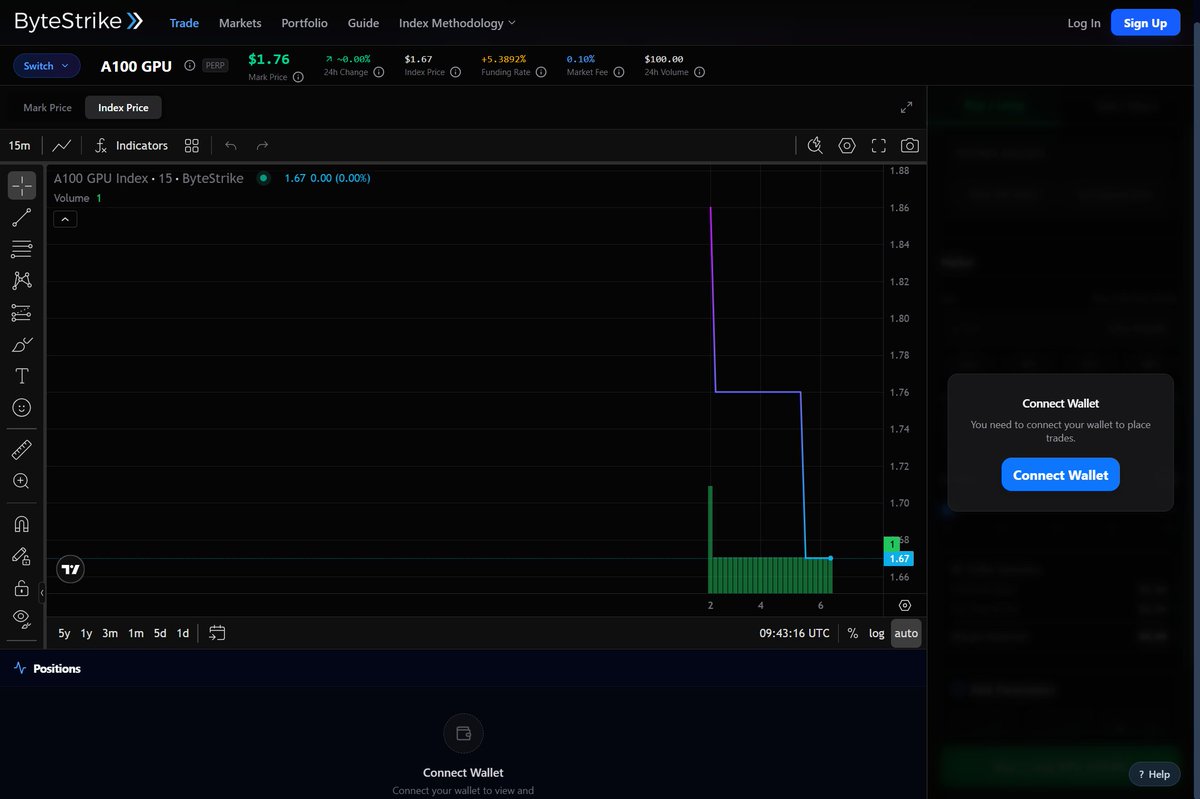Show Mark Price info icon
The image size is (1200, 799).
tap(298, 77)
